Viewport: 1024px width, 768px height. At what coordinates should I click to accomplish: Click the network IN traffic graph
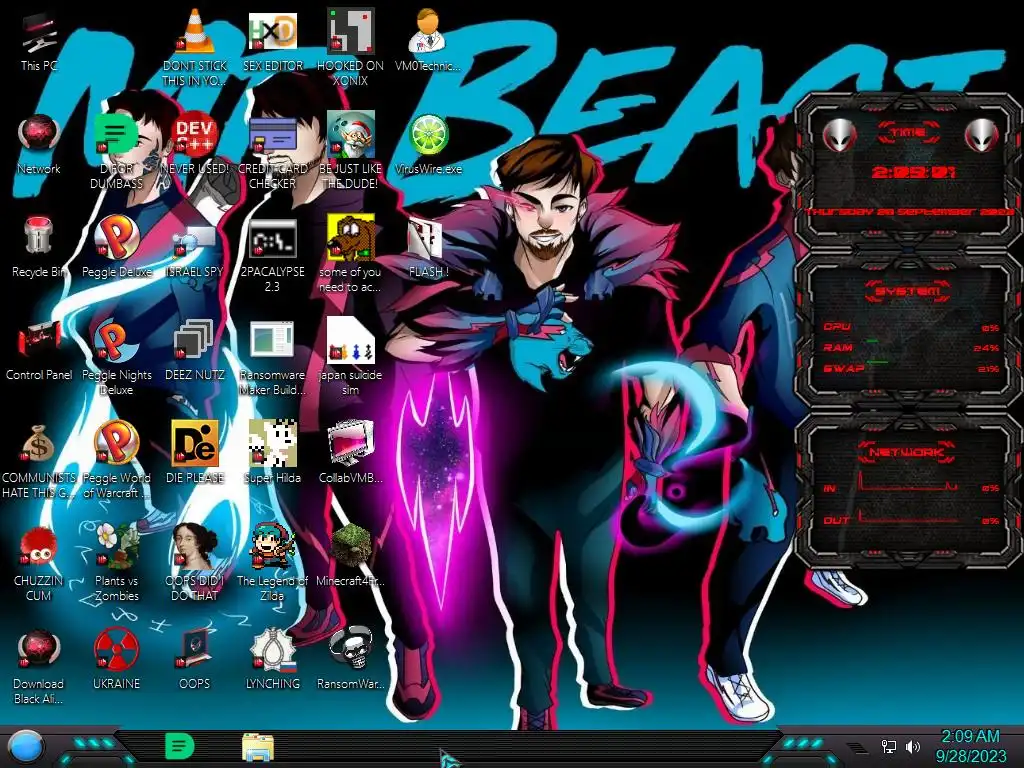[908, 482]
